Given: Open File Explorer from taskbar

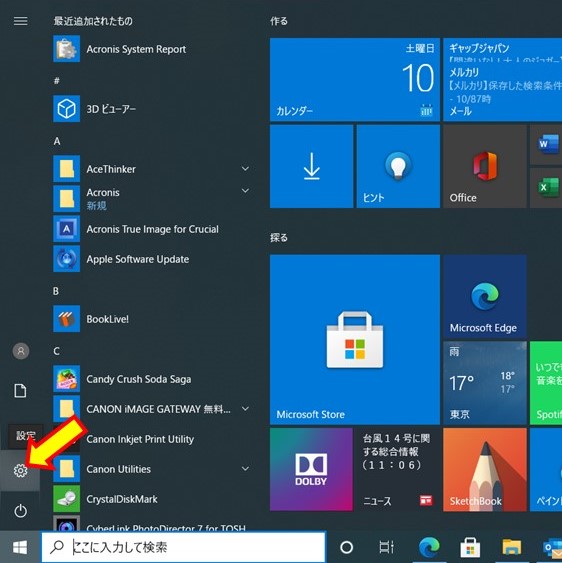Looking at the screenshot, I should [x=511, y=547].
